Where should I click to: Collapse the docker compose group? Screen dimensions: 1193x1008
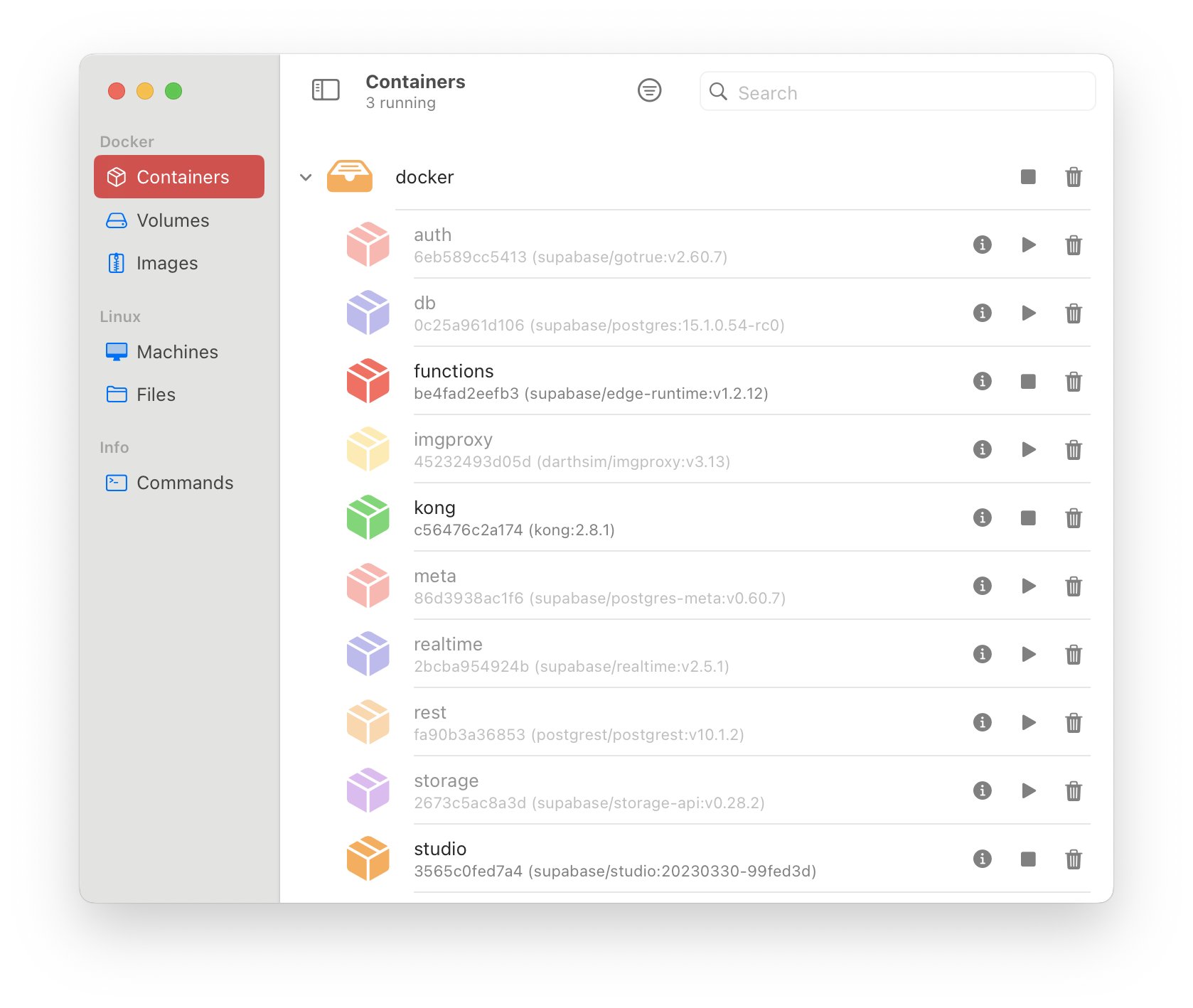(306, 177)
